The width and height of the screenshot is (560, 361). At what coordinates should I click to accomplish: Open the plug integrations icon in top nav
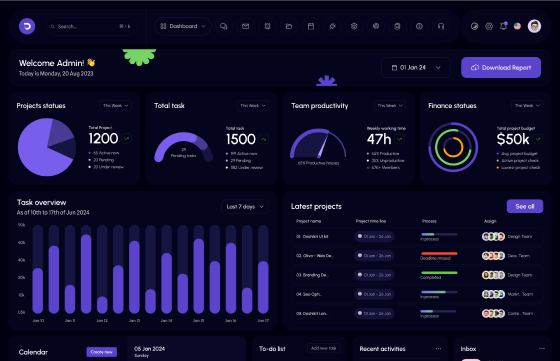pyautogui.click(x=332, y=26)
